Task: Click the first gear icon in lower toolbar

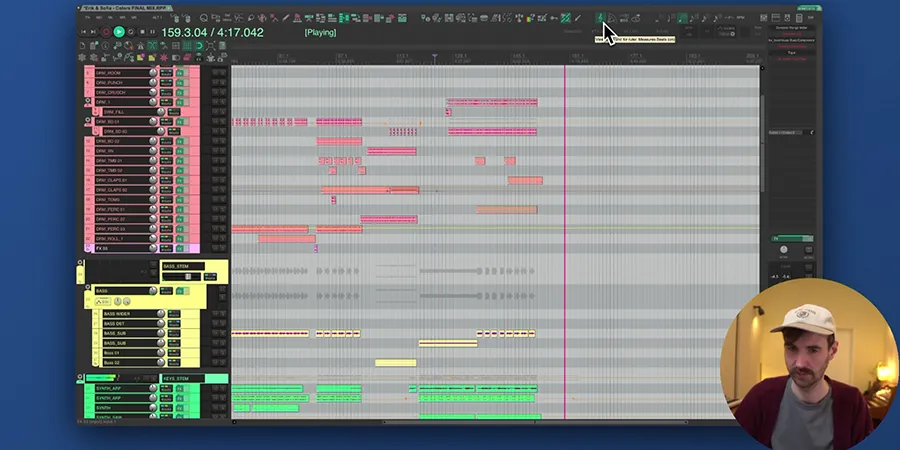Action: pyautogui.click(x=83, y=57)
